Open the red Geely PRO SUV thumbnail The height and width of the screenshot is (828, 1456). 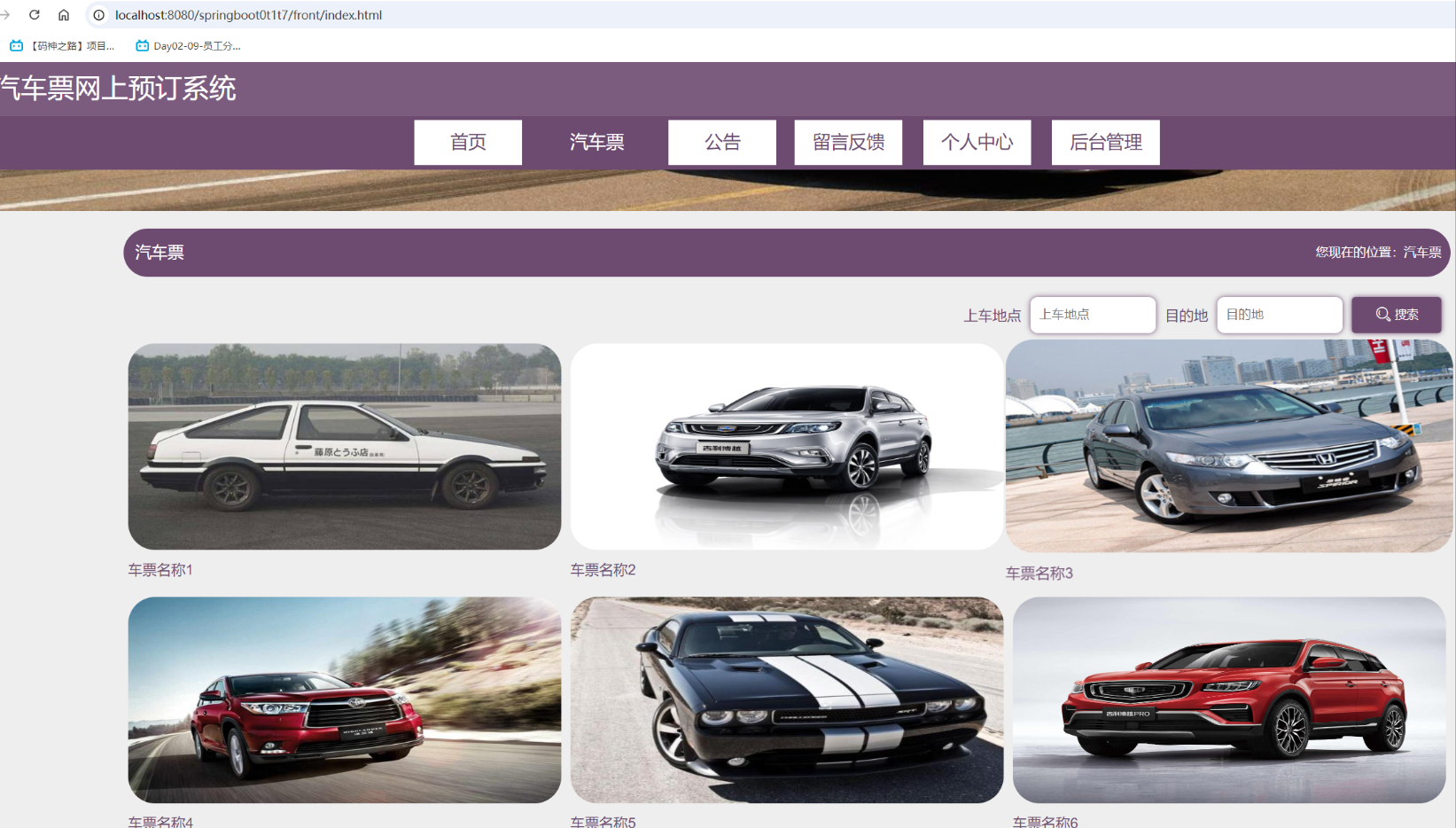[x=1229, y=699]
